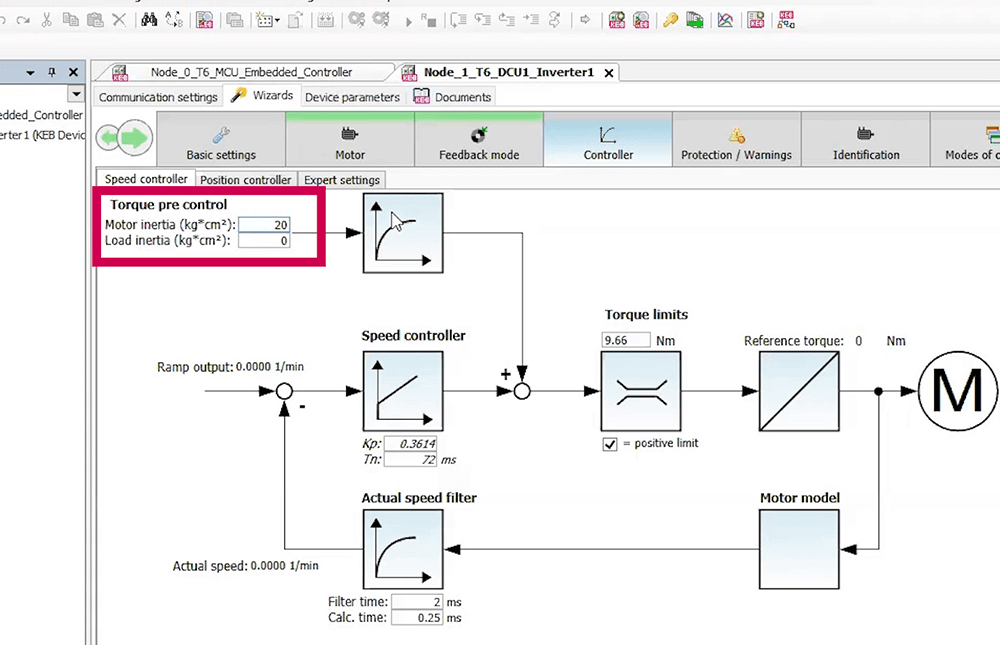Open the scope chart graph icon
The image size is (1000, 645).
point(725,20)
